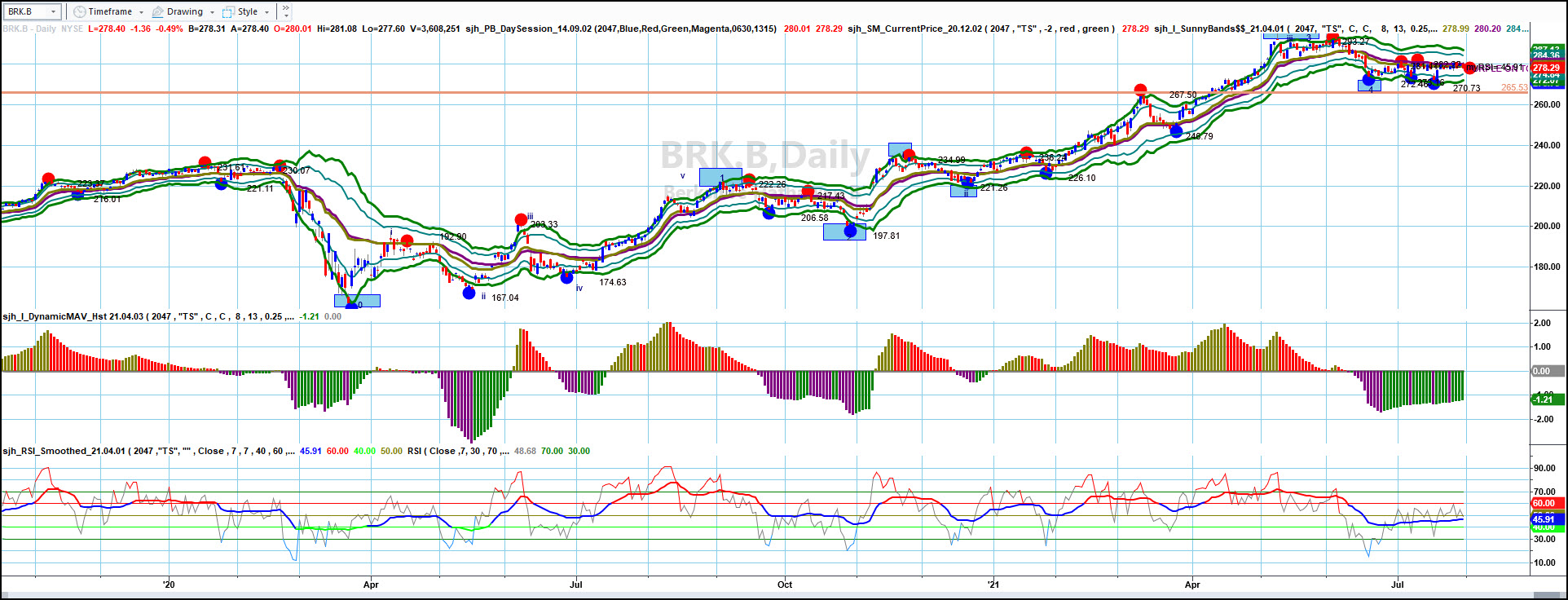The height and width of the screenshot is (600, 1568).
Task: Click the 206.58 price label
Action: (815, 218)
